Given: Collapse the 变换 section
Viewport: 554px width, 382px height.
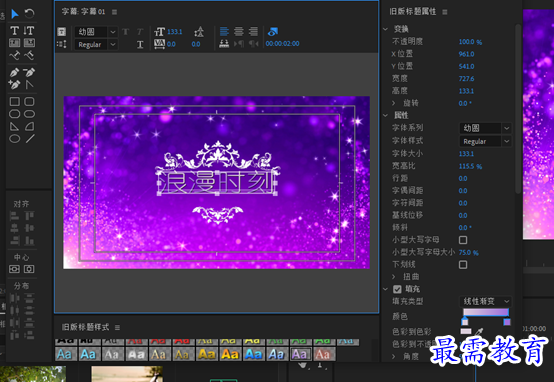Looking at the screenshot, I should (385, 29).
